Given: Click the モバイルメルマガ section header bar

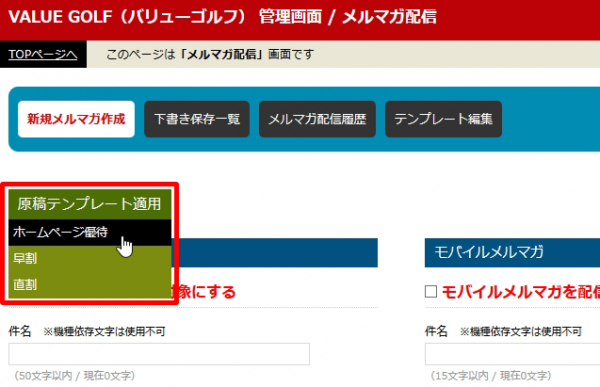Looking at the screenshot, I should pyautogui.click(x=512, y=253).
